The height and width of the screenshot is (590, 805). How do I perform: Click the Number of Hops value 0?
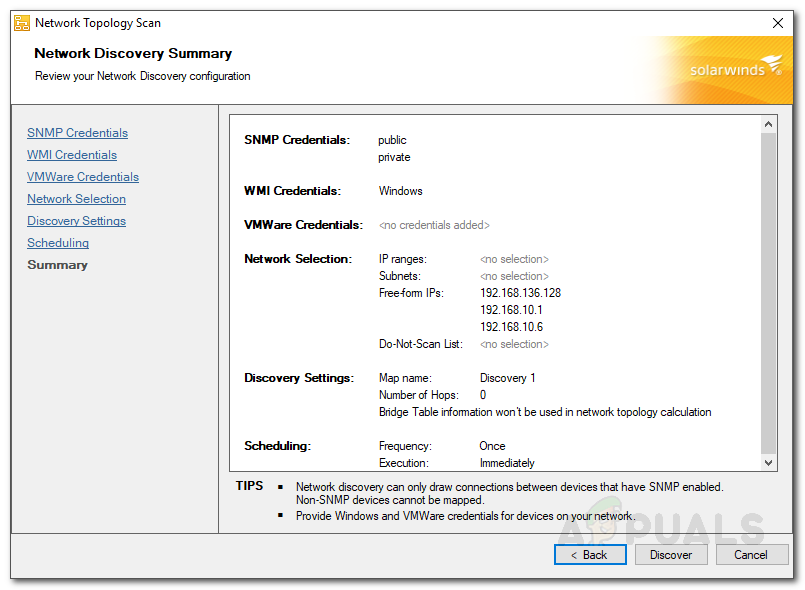tap(483, 395)
